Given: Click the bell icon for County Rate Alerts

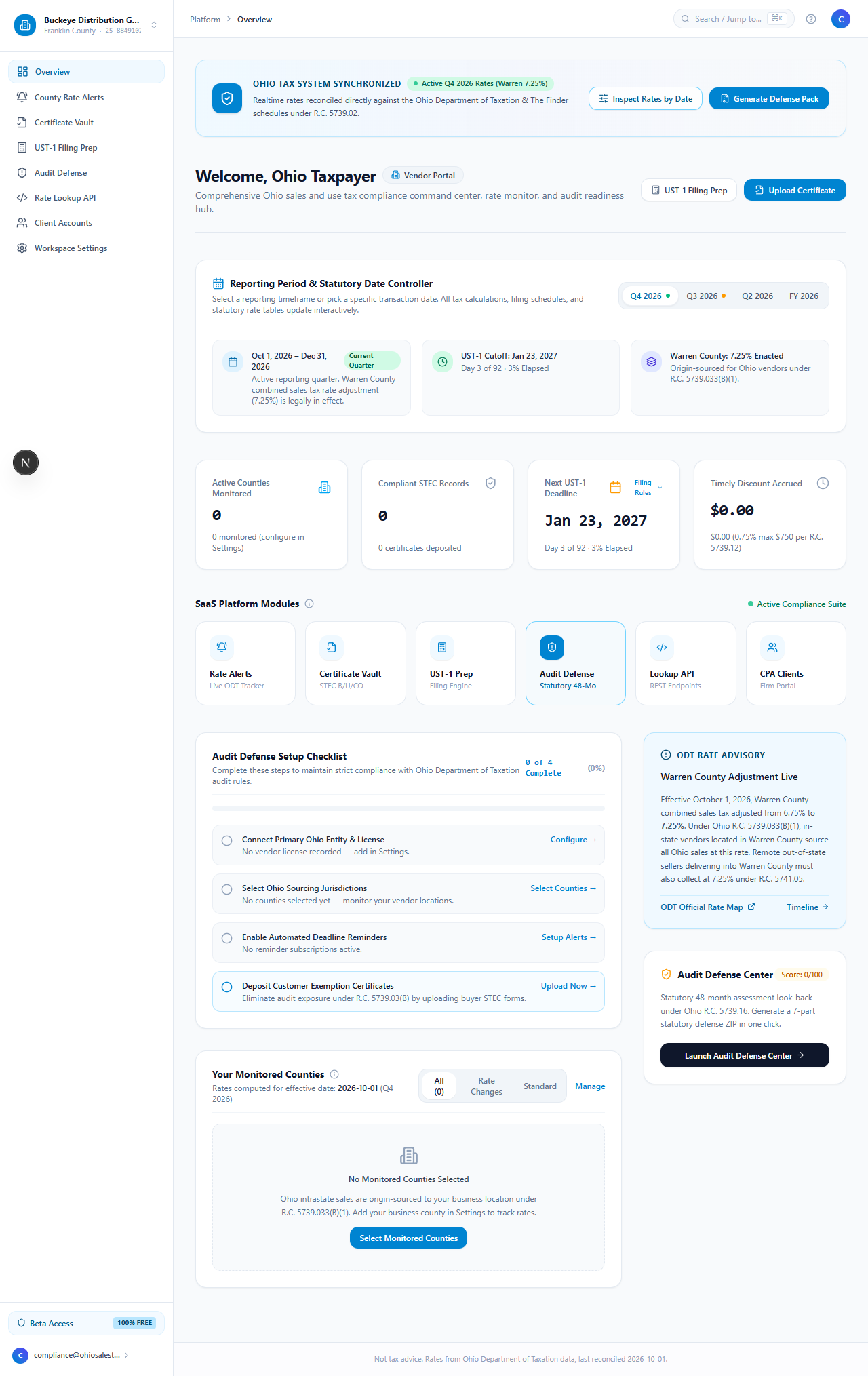Looking at the screenshot, I should [x=22, y=98].
